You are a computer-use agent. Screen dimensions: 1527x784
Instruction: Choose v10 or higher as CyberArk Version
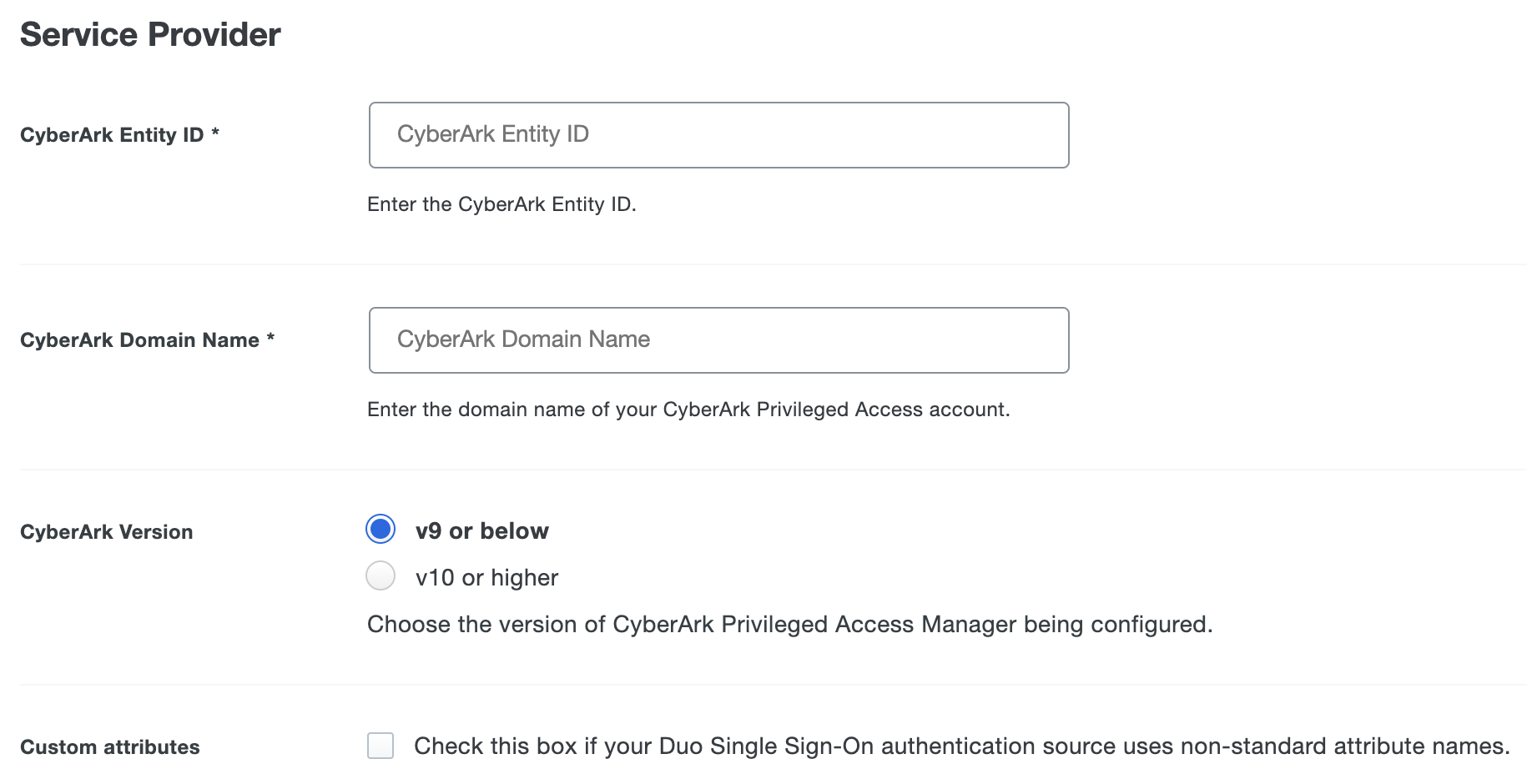[380, 575]
